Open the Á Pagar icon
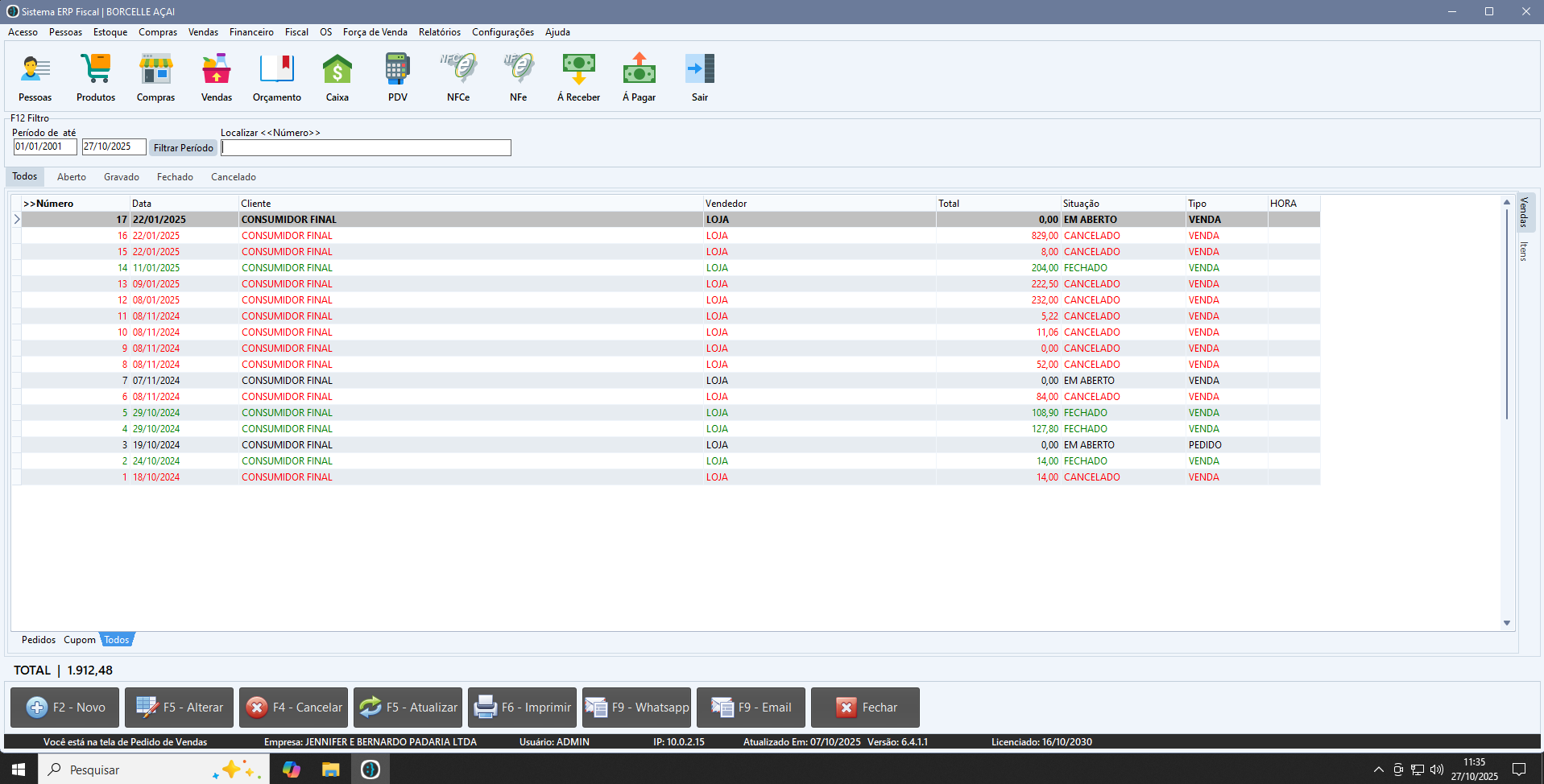1544x784 pixels. (x=639, y=77)
